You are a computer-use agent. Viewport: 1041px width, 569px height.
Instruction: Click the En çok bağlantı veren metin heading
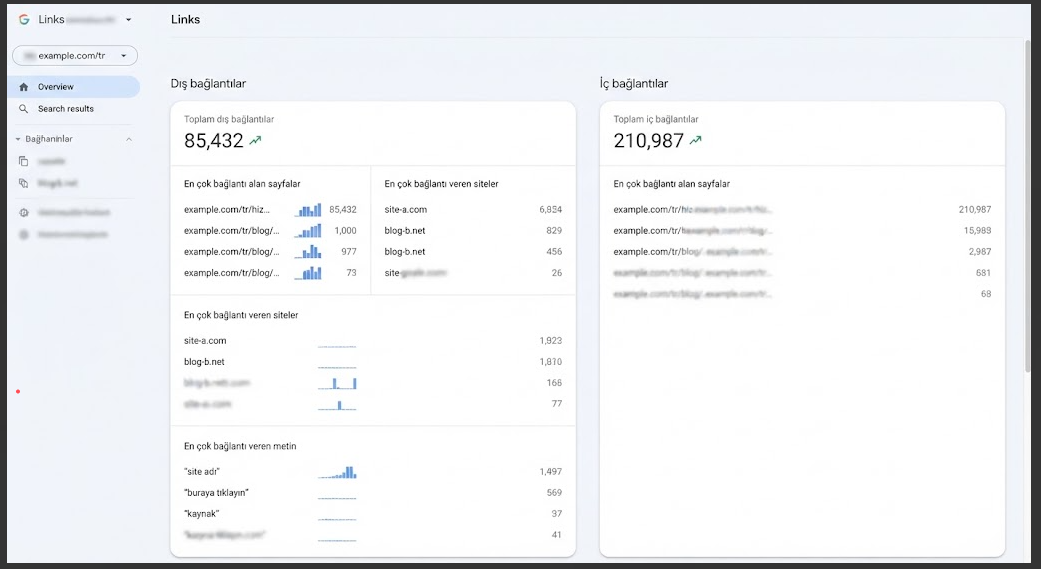click(240, 446)
